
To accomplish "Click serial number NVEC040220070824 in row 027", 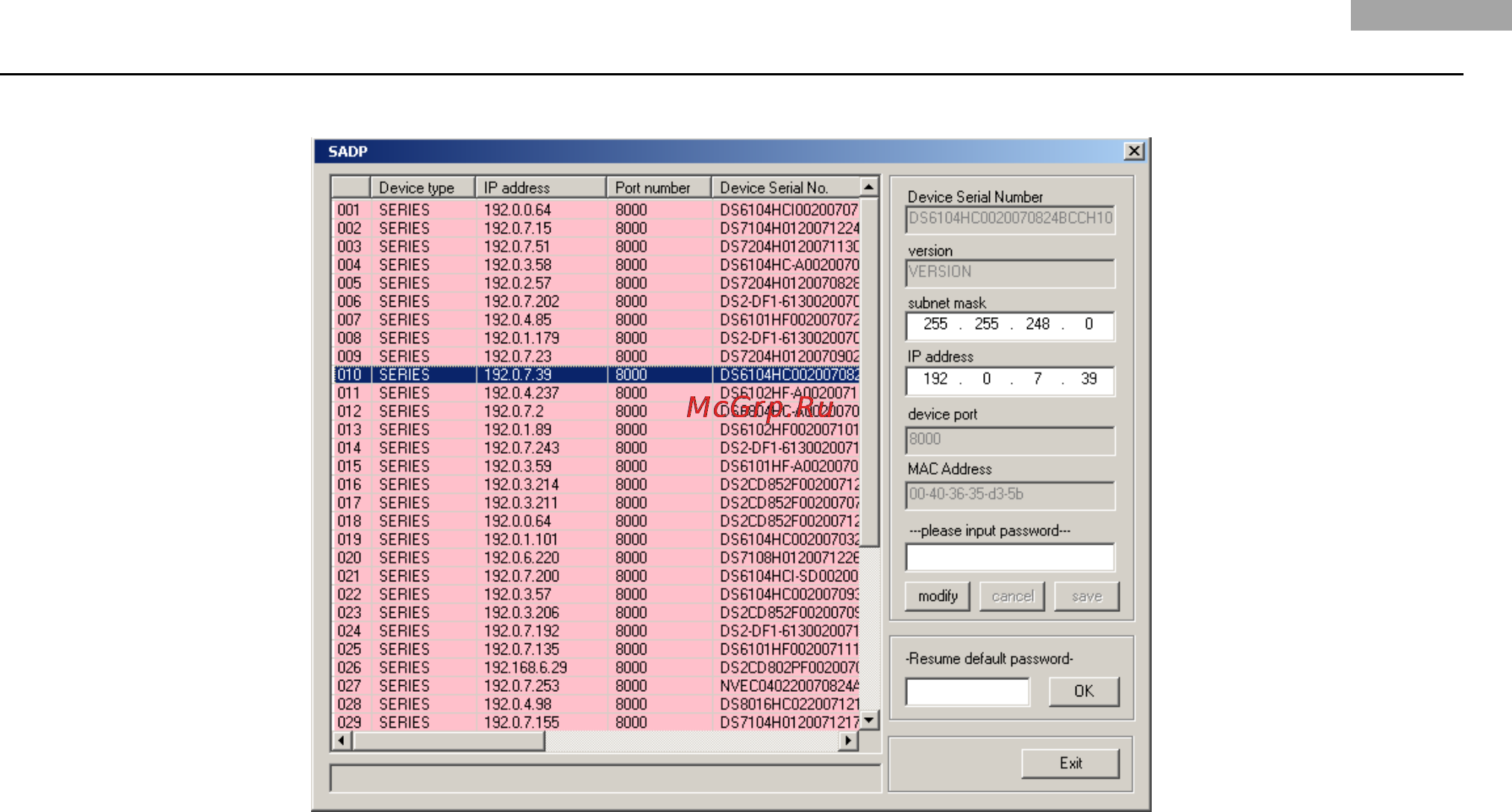I will pos(789,685).
